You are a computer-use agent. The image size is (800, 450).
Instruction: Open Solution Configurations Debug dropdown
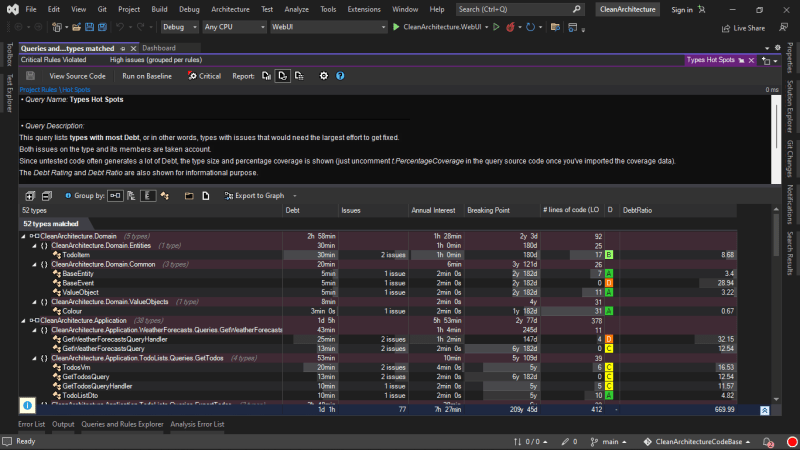tap(180, 27)
